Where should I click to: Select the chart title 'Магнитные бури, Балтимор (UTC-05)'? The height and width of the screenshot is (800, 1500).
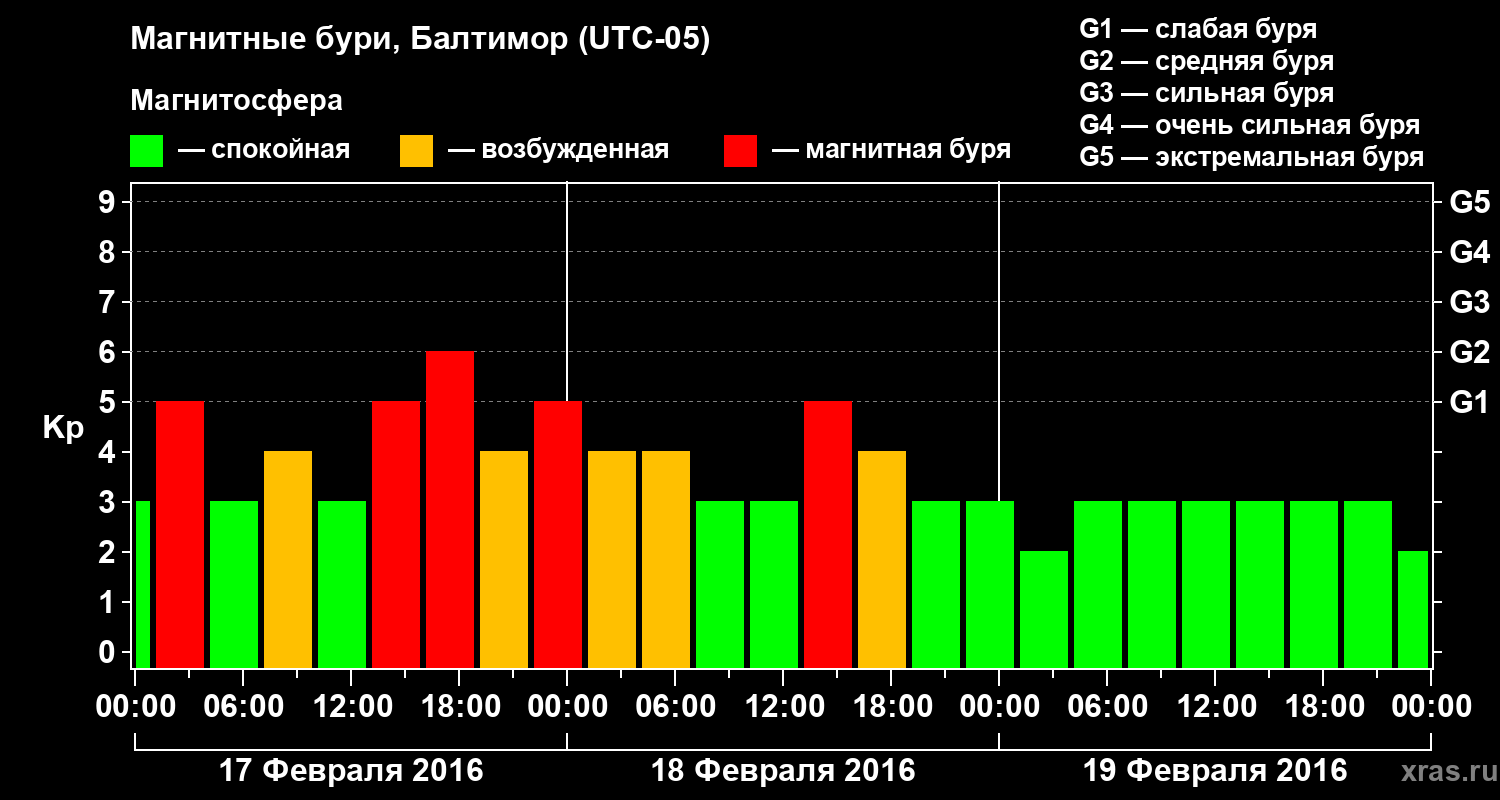(420, 40)
